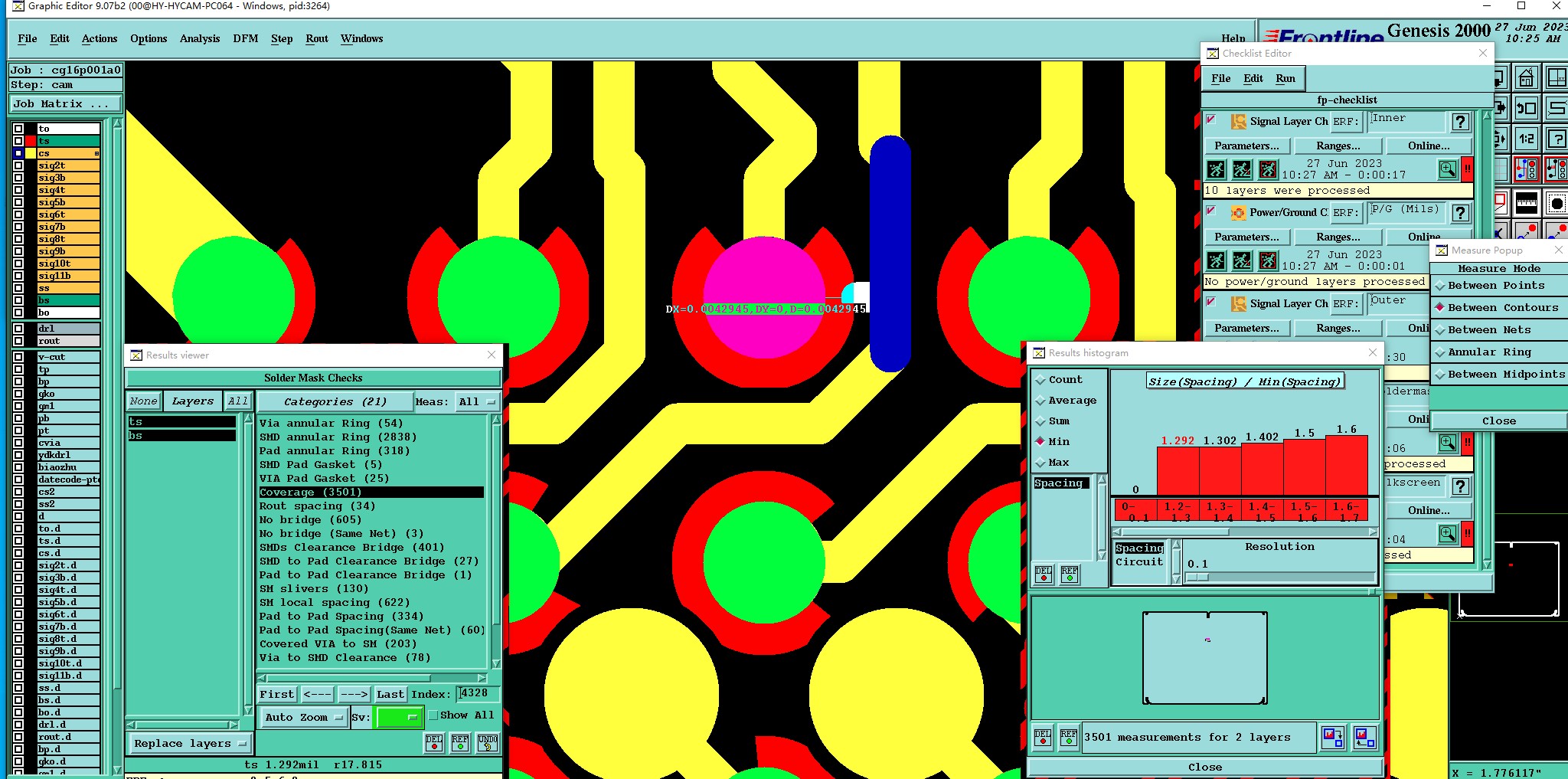Open DFM menu
The width and height of the screenshot is (1568, 779).
(245, 39)
